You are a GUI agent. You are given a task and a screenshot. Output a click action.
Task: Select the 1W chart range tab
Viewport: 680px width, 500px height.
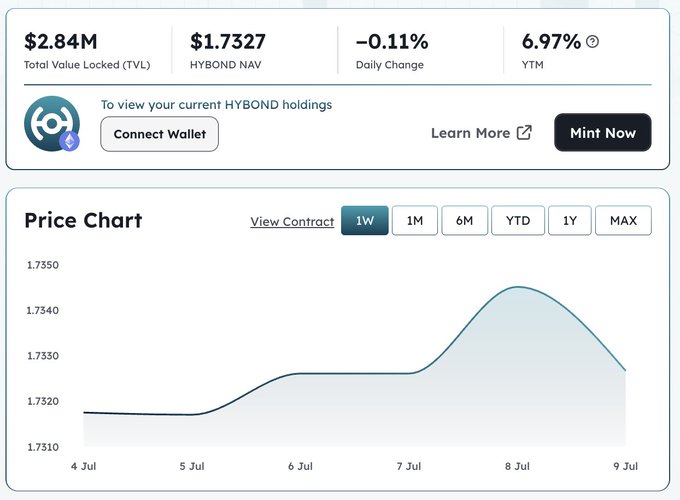(x=365, y=220)
